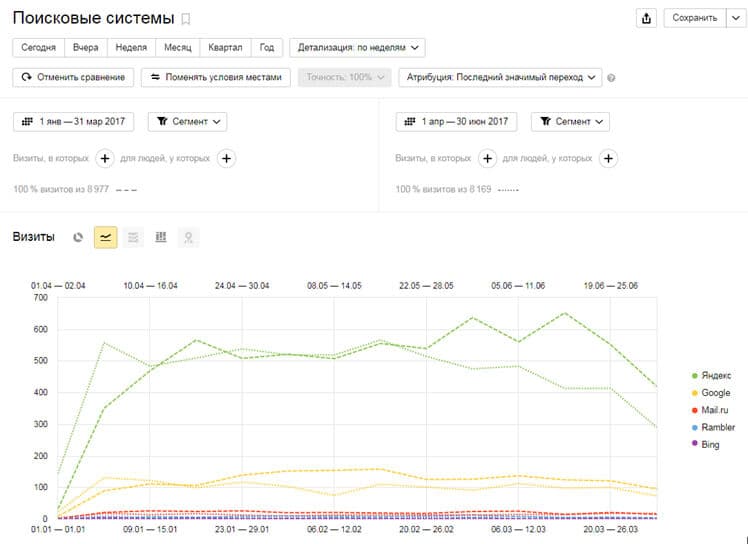The height and width of the screenshot is (544, 748).
Task: Select the Сегодня period tab
Action: pos(39,48)
